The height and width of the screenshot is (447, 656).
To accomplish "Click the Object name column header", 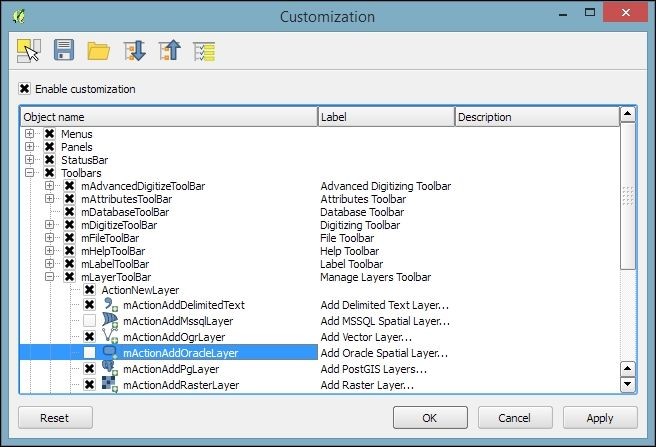I will [168, 117].
